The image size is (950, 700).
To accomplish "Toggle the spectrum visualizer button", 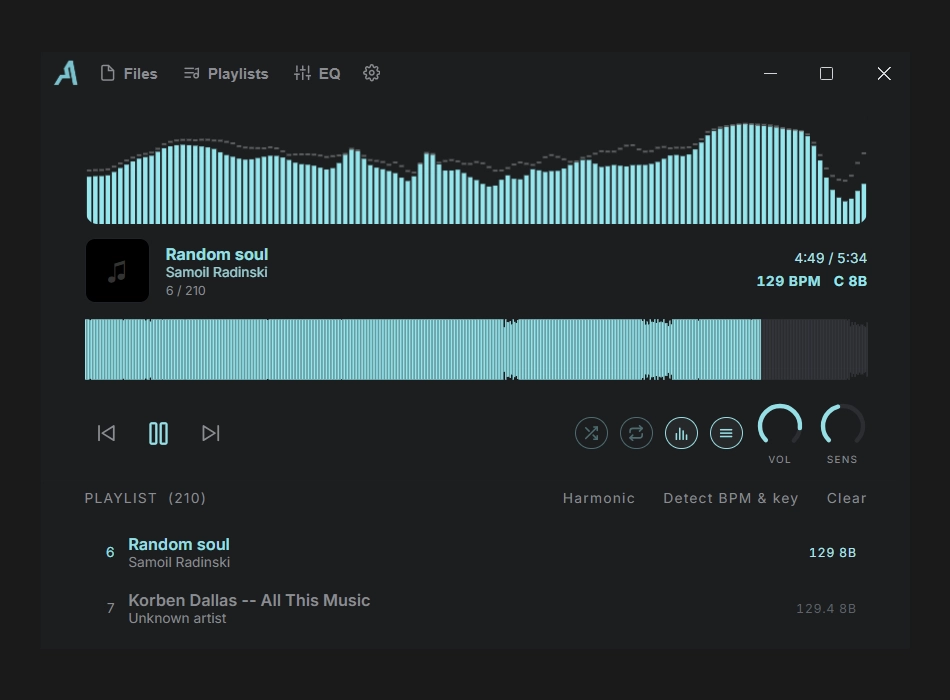I will pyautogui.click(x=681, y=433).
